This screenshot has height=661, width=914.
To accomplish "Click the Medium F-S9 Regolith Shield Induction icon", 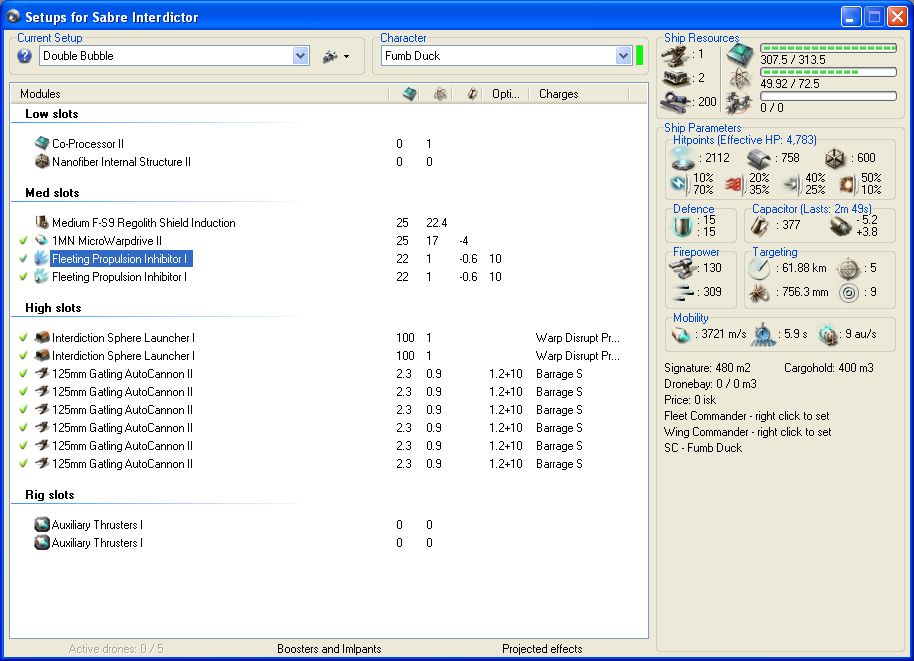I will tap(42, 222).
